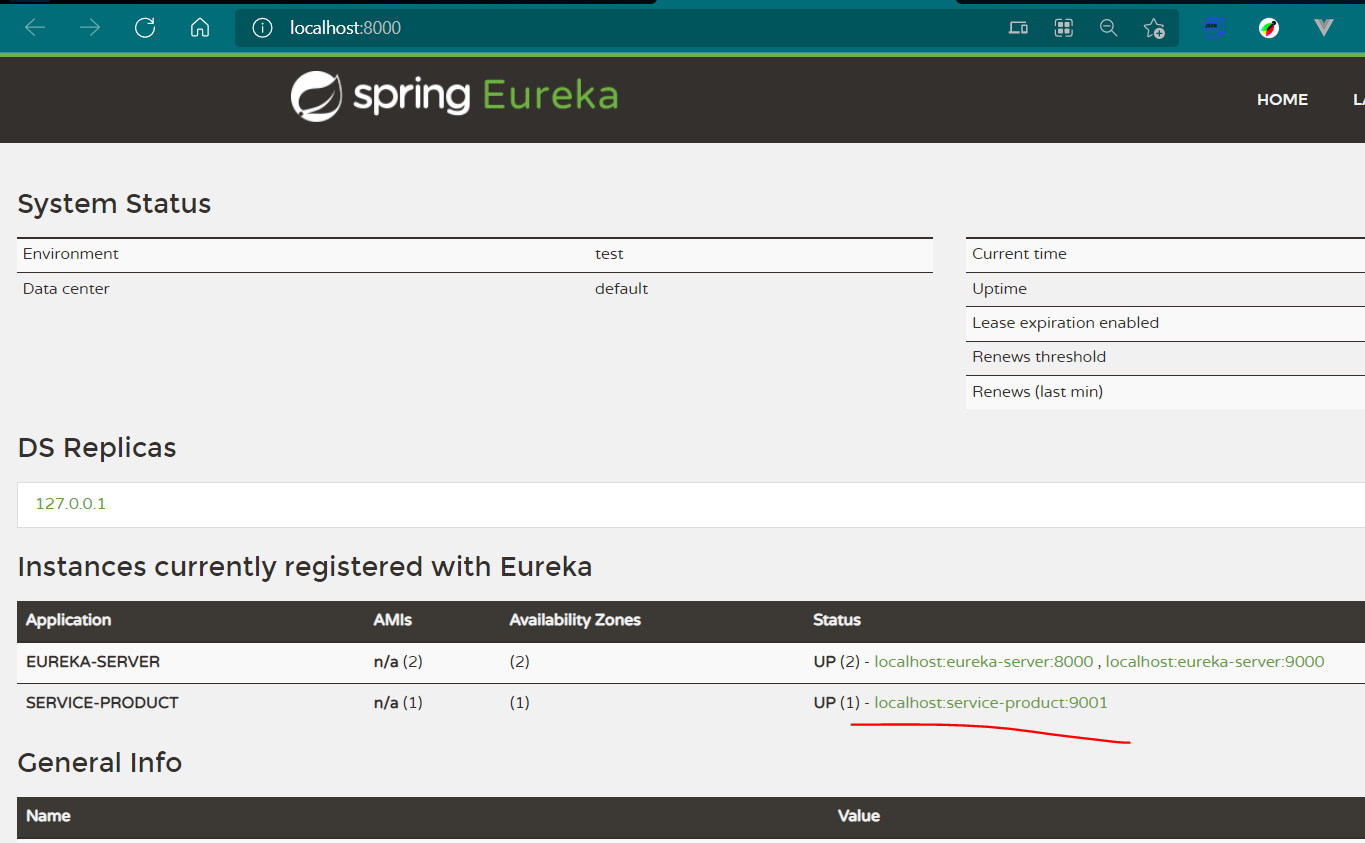Click the AMIs column header
This screenshot has width=1365, height=843.
pos(392,620)
